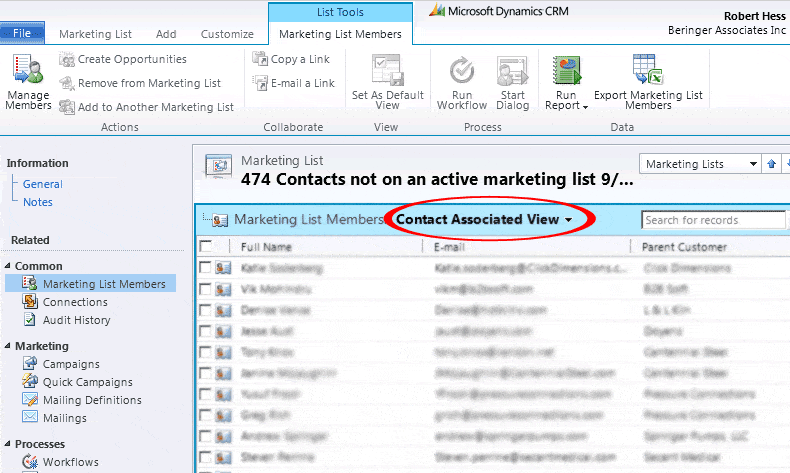
Task: Click the E-mail a Link icon
Action: (x=260, y=83)
